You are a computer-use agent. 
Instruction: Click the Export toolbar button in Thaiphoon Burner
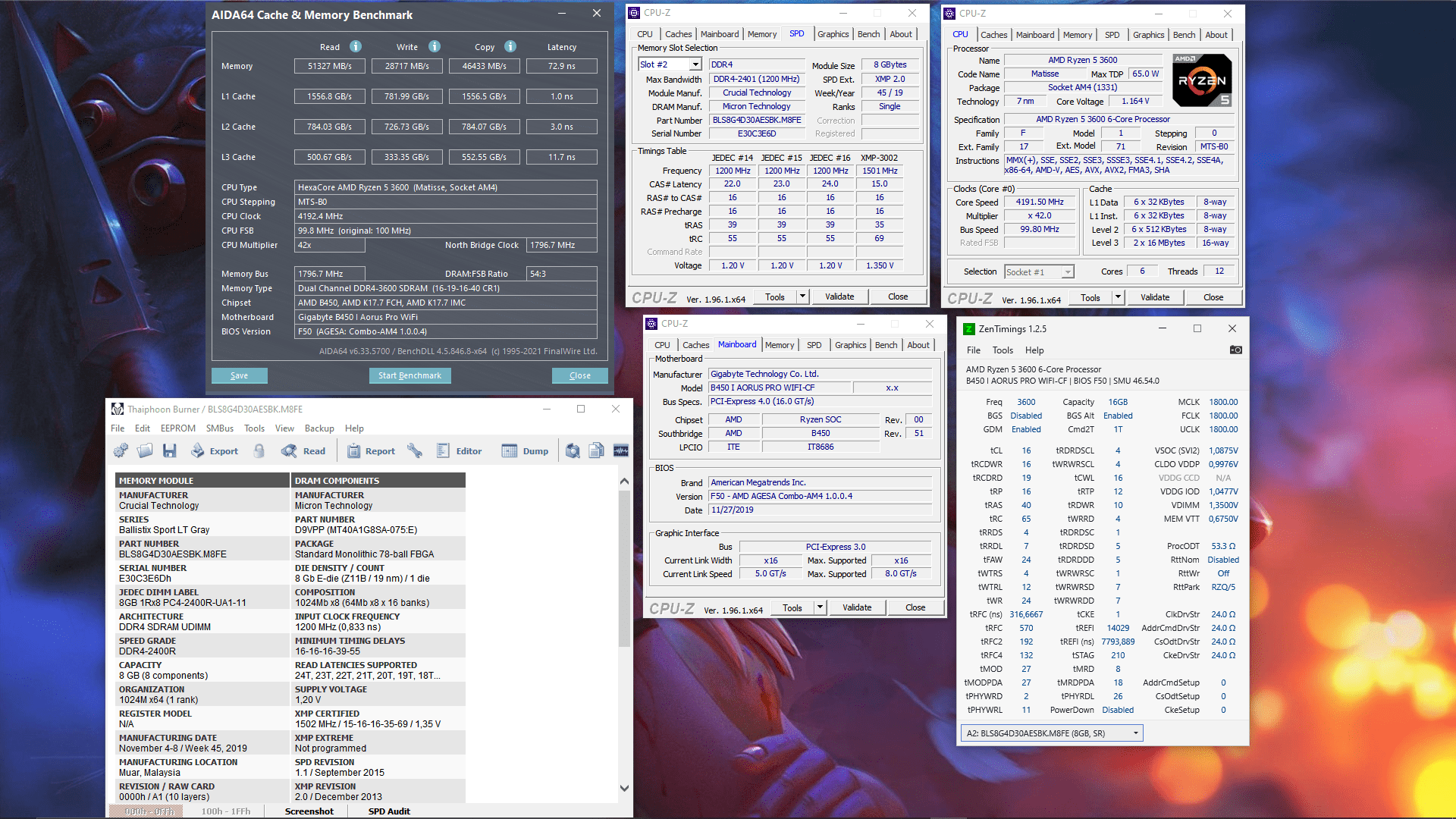click(215, 450)
